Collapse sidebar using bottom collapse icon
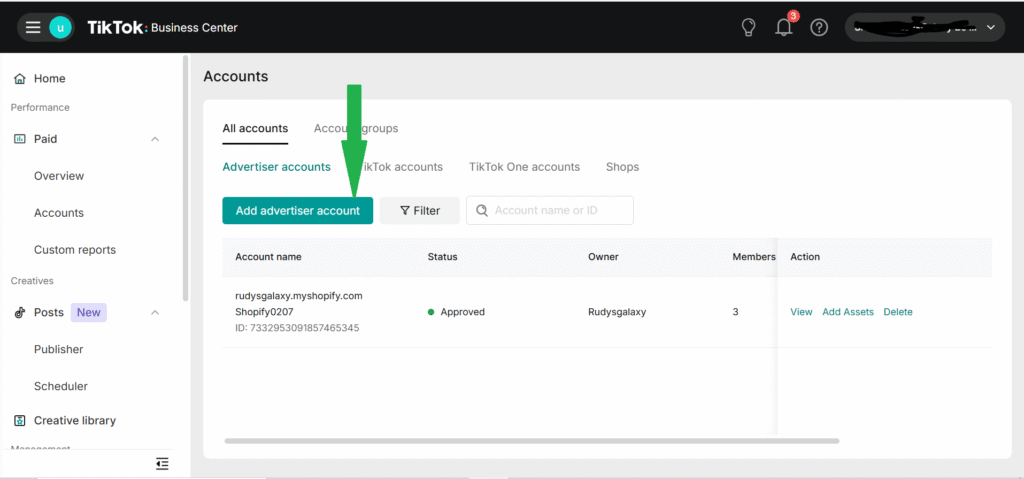Image resolution: width=1024 pixels, height=479 pixels. pyautogui.click(x=162, y=463)
